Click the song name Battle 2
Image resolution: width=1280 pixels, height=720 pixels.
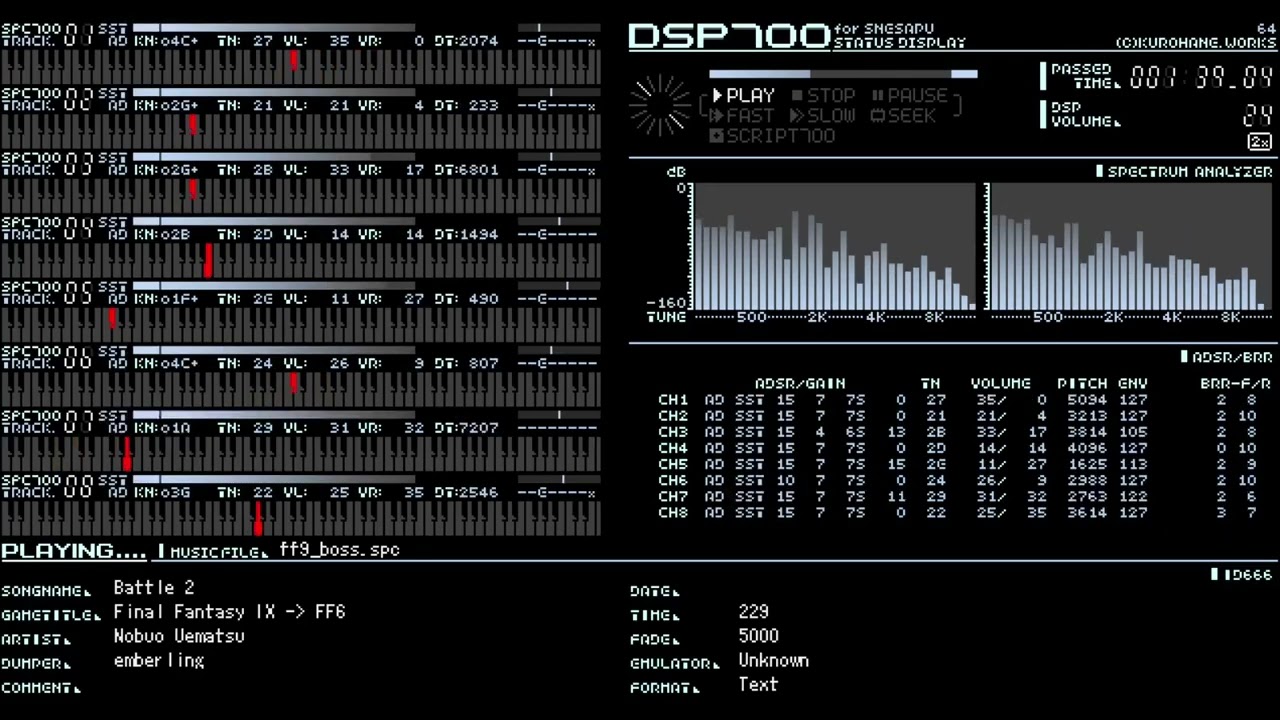coord(154,588)
